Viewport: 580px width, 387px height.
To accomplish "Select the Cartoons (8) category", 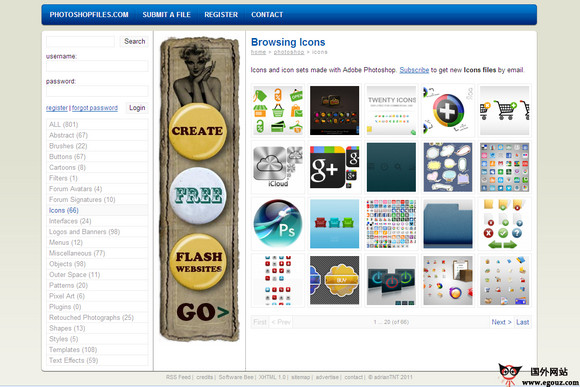I will point(97,167).
